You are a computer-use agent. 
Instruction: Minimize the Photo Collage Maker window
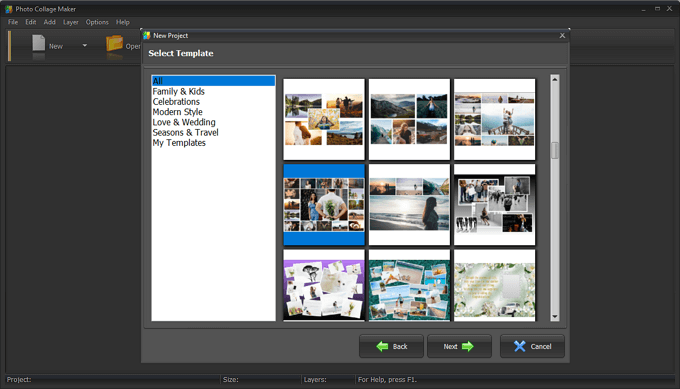(644, 9)
